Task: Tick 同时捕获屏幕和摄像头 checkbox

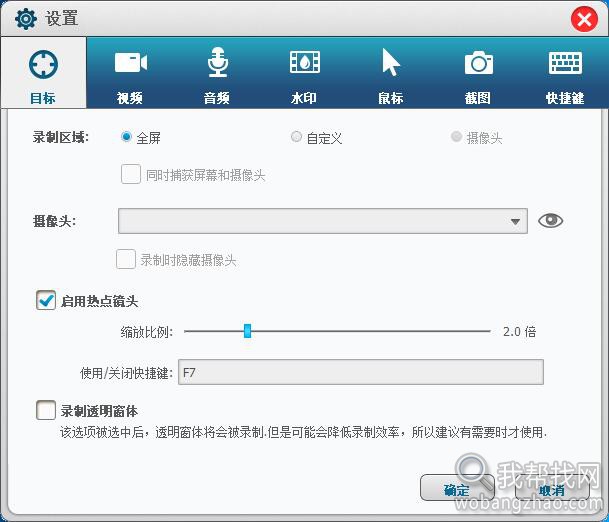Action: click(131, 174)
